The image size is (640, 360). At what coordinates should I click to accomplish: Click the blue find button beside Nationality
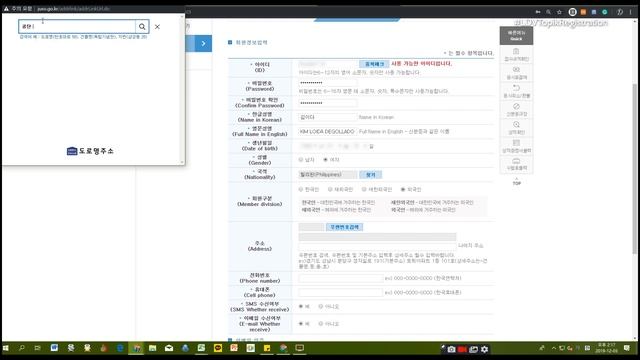tap(371, 175)
